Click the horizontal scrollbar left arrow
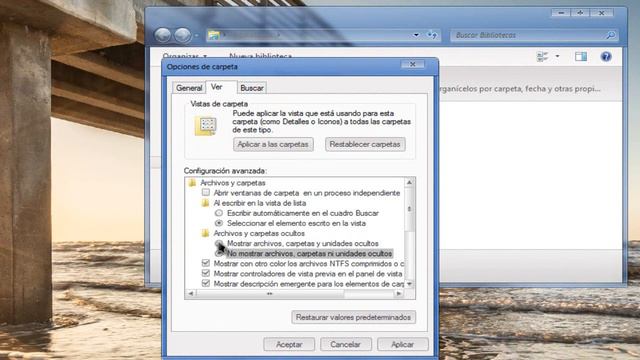640x360 pixels. point(191,293)
